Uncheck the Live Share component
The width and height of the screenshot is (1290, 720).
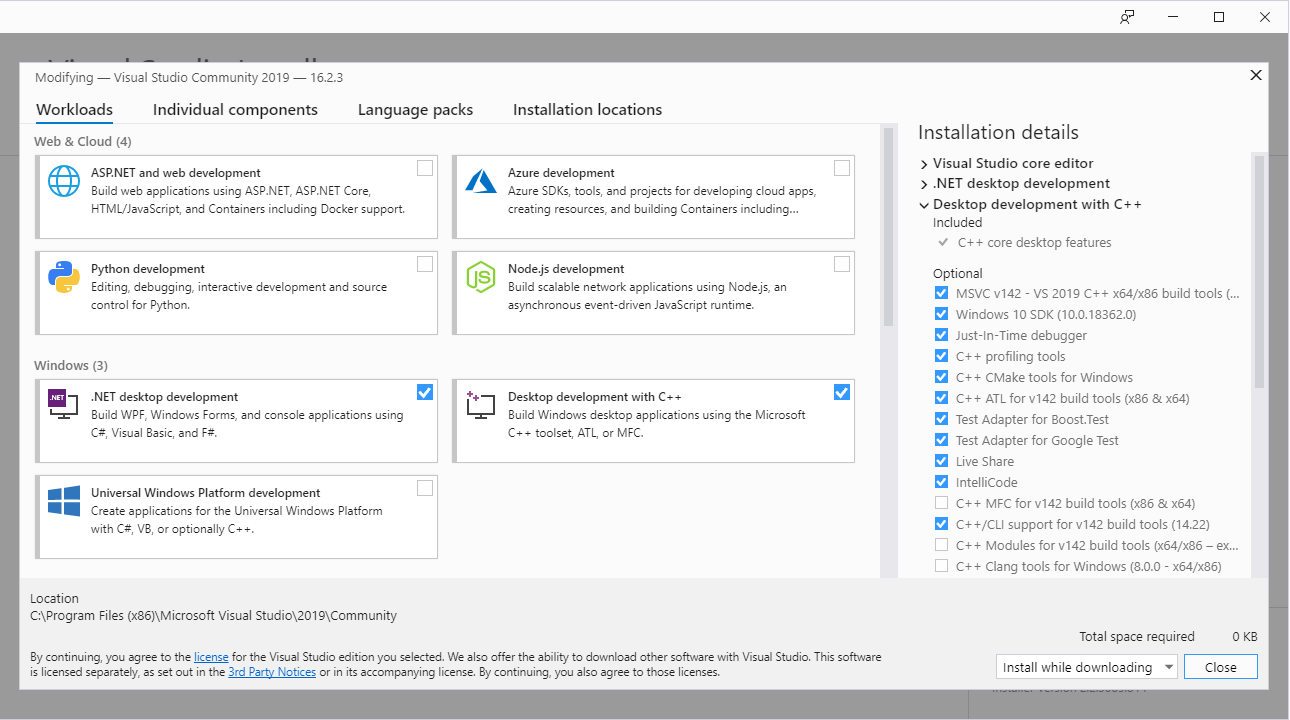[x=941, y=461]
